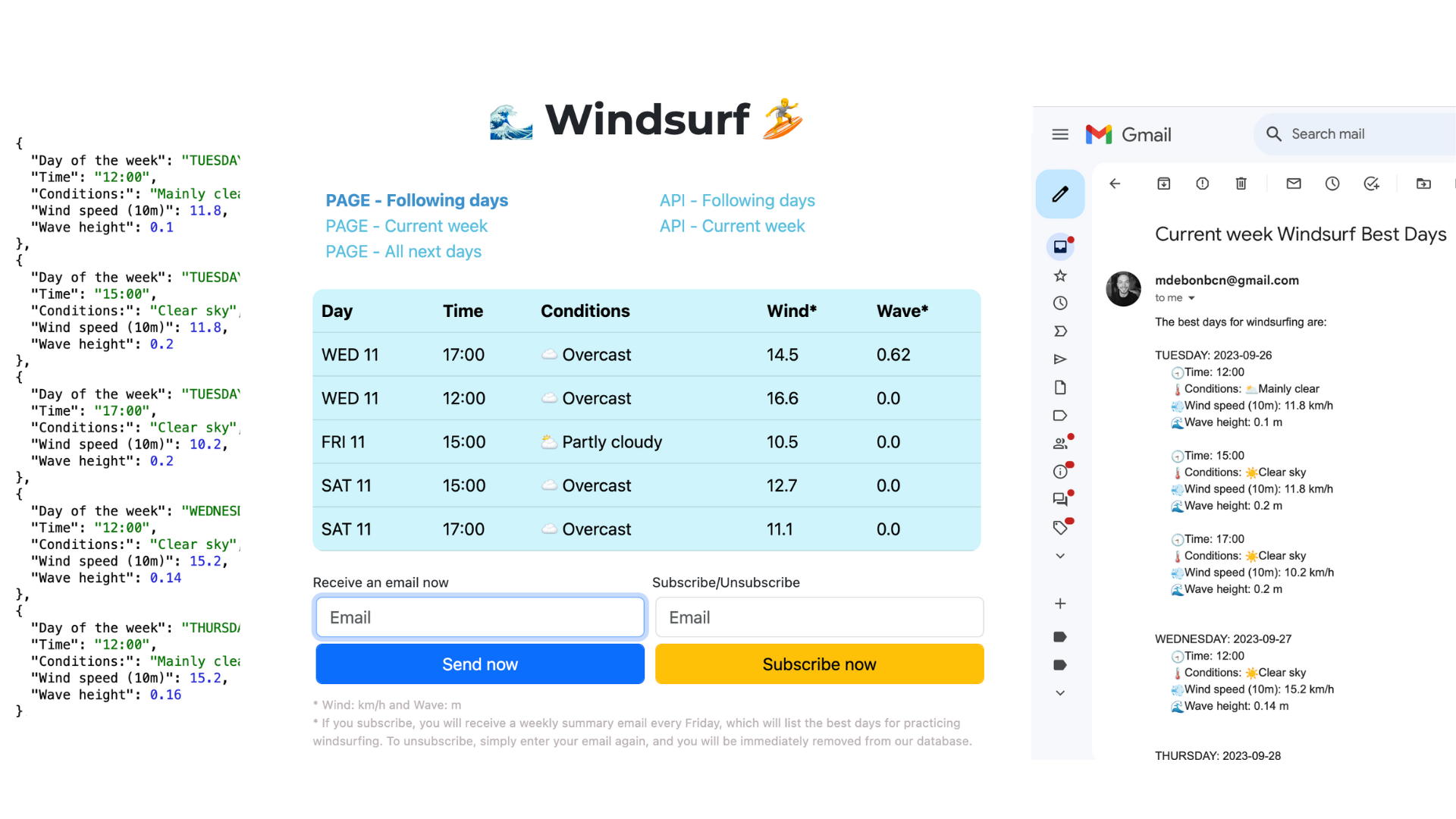Expand the labels list chevron at bottom

(x=1060, y=693)
